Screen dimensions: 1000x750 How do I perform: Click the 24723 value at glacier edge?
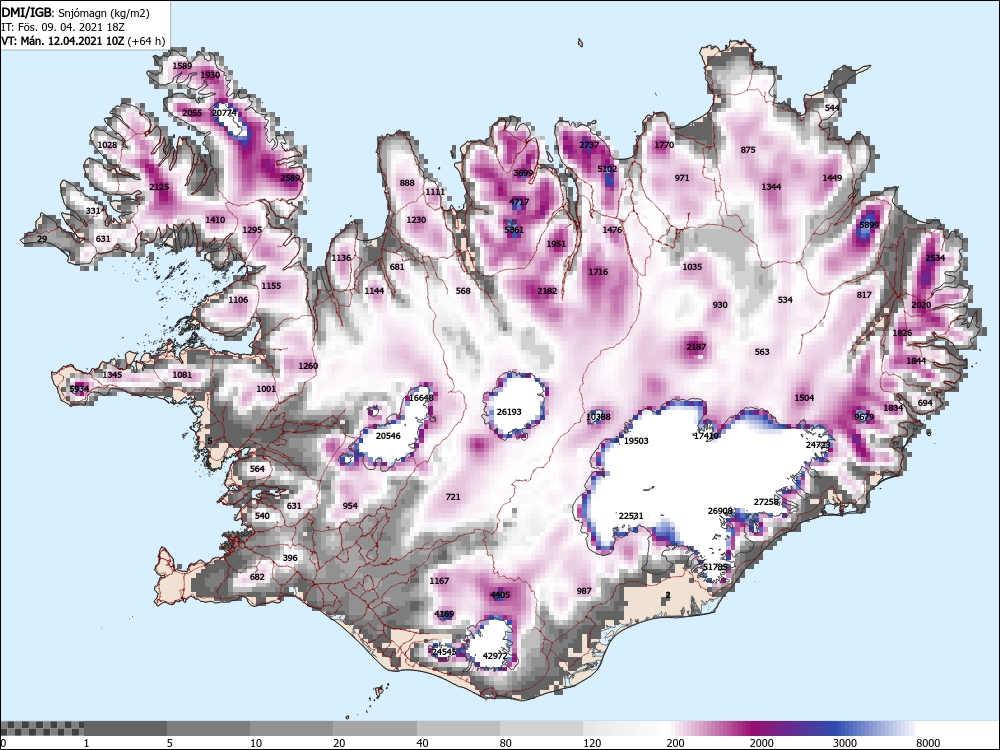coord(818,445)
